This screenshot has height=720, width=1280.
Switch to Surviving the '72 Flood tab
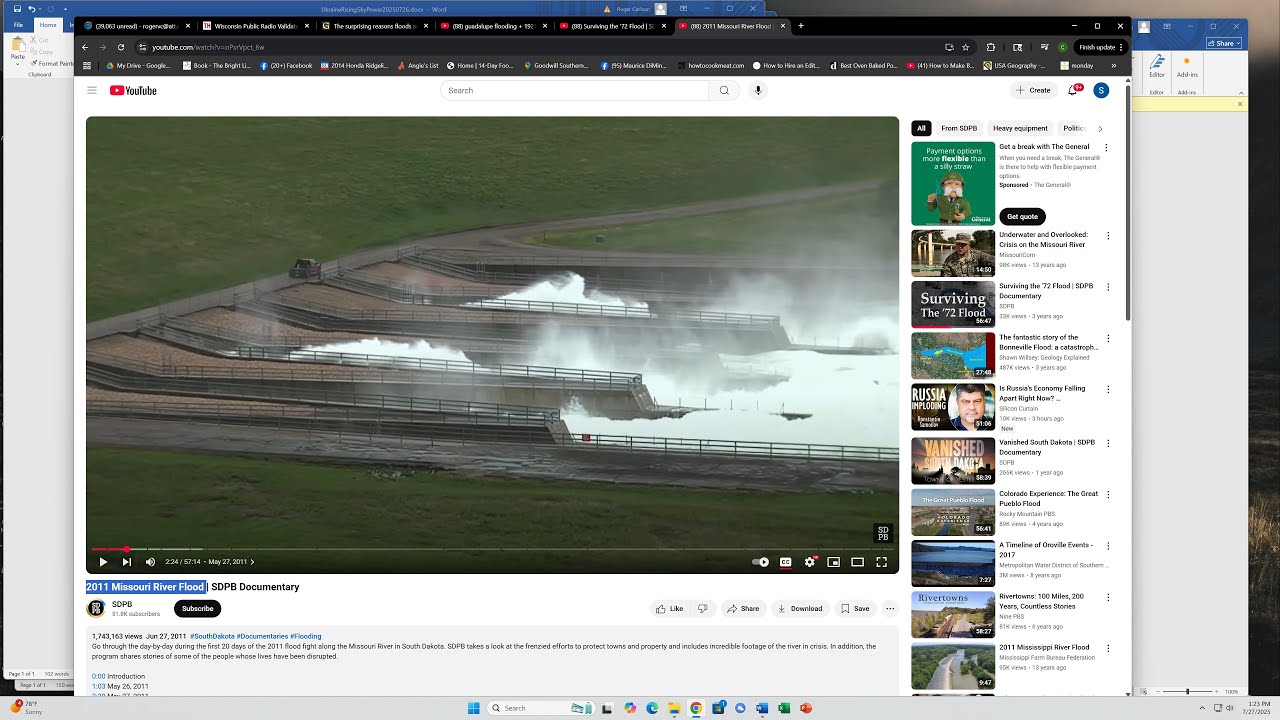pyautogui.click(x=612, y=26)
